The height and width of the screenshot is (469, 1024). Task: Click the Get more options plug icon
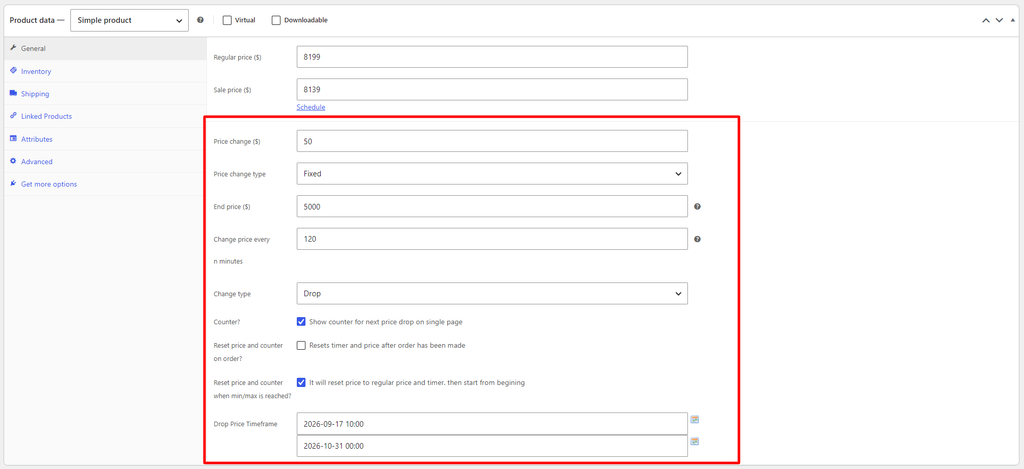coord(13,184)
